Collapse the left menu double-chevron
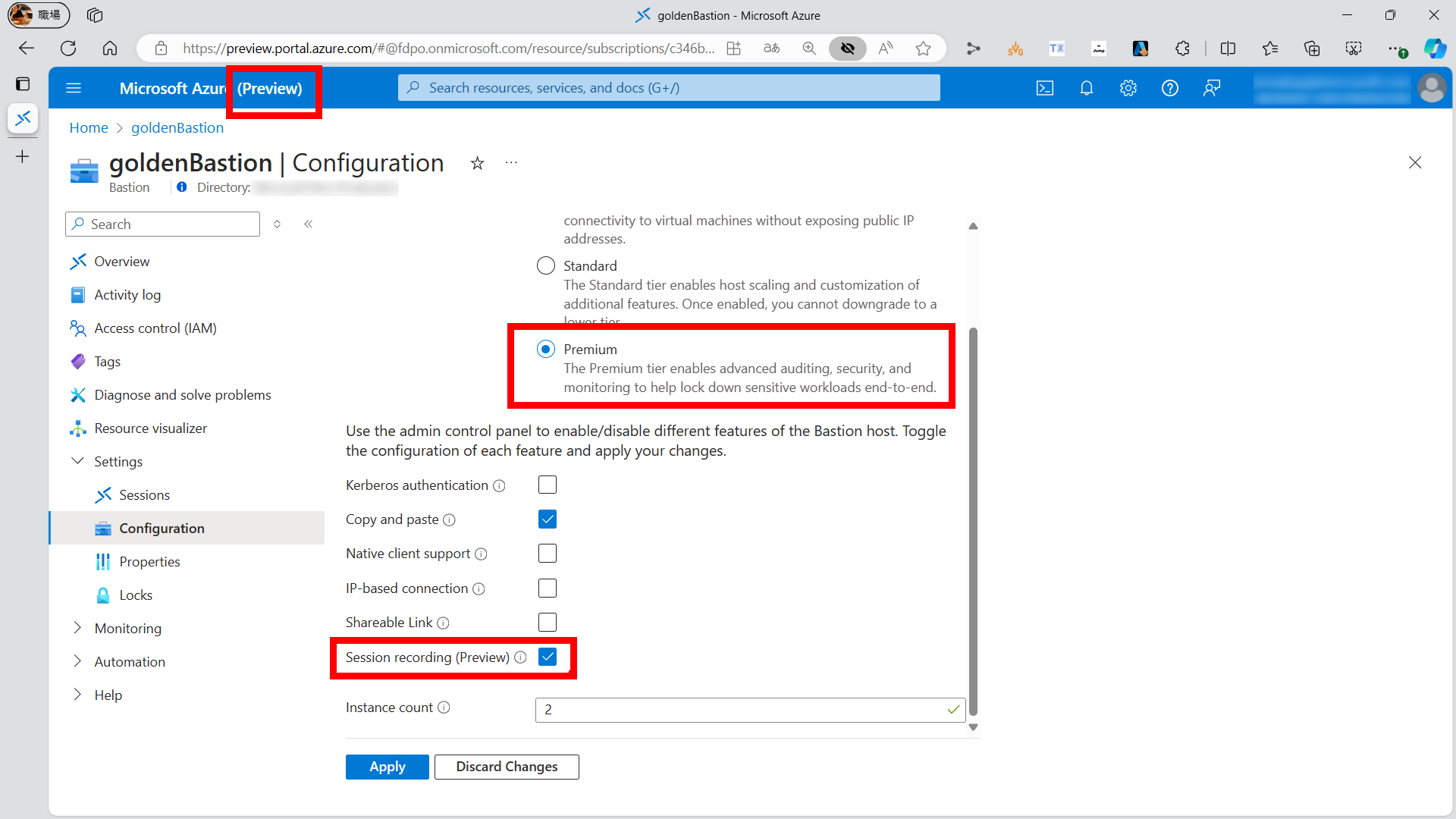The image size is (1456, 819). 309,224
